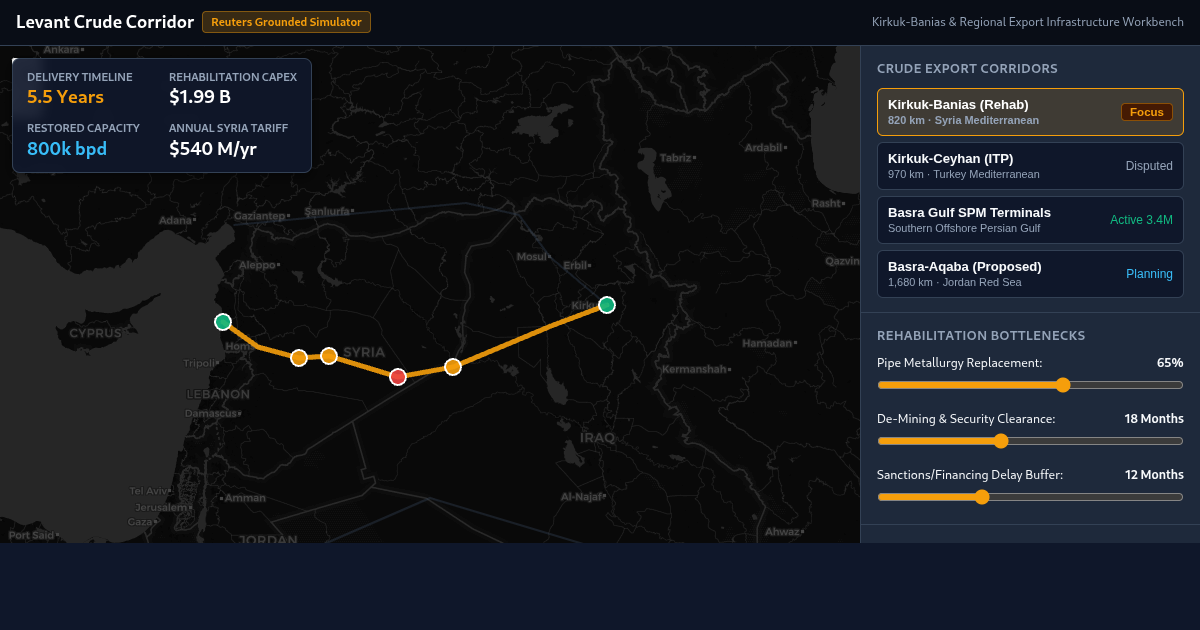Click the 800k bpd restored capacity value
The width and height of the screenshot is (1200, 630).
pos(67,149)
